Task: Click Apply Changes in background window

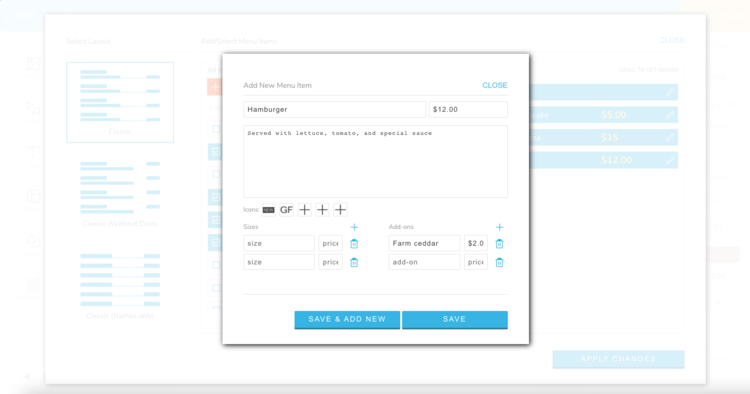Action: 618,359
